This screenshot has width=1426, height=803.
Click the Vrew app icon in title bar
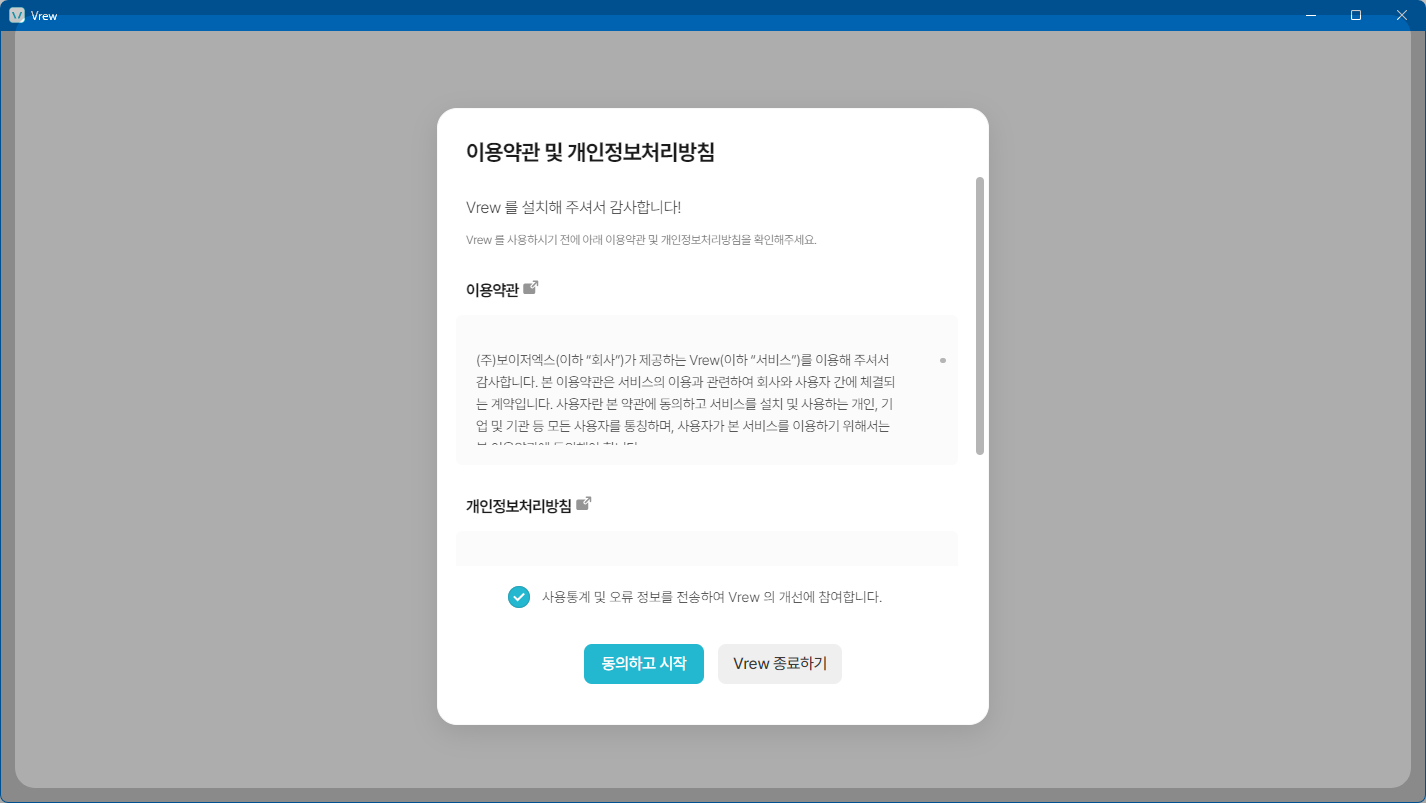pos(16,15)
